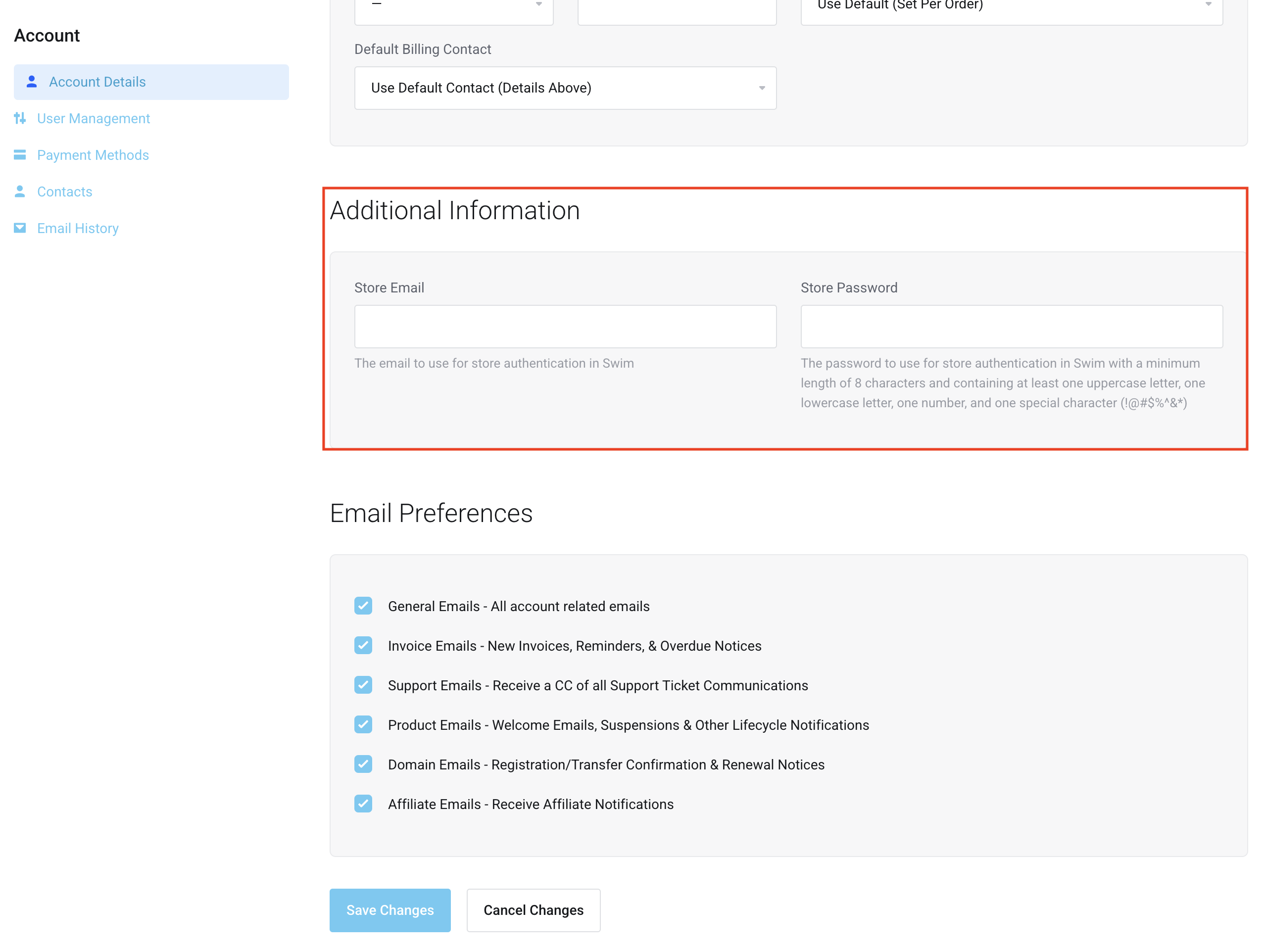Click the Email History envelope icon
The width and height of the screenshot is (1266, 952).
pos(20,228)
